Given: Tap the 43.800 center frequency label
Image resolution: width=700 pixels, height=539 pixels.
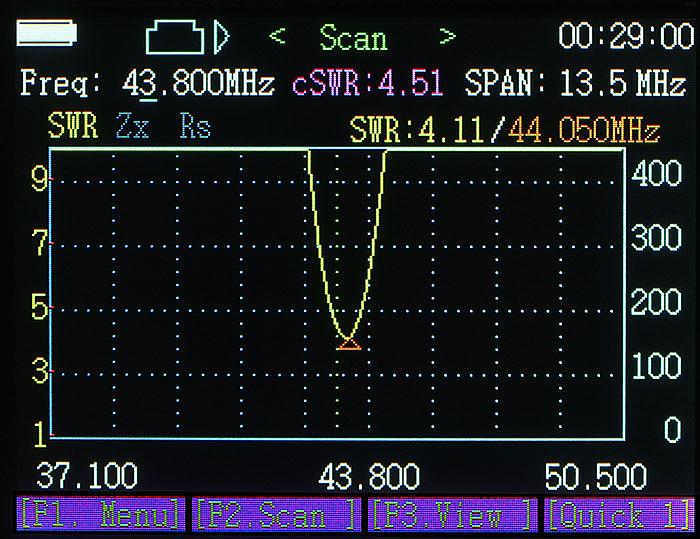Looking at the screenshot, I should click(369, 476).
